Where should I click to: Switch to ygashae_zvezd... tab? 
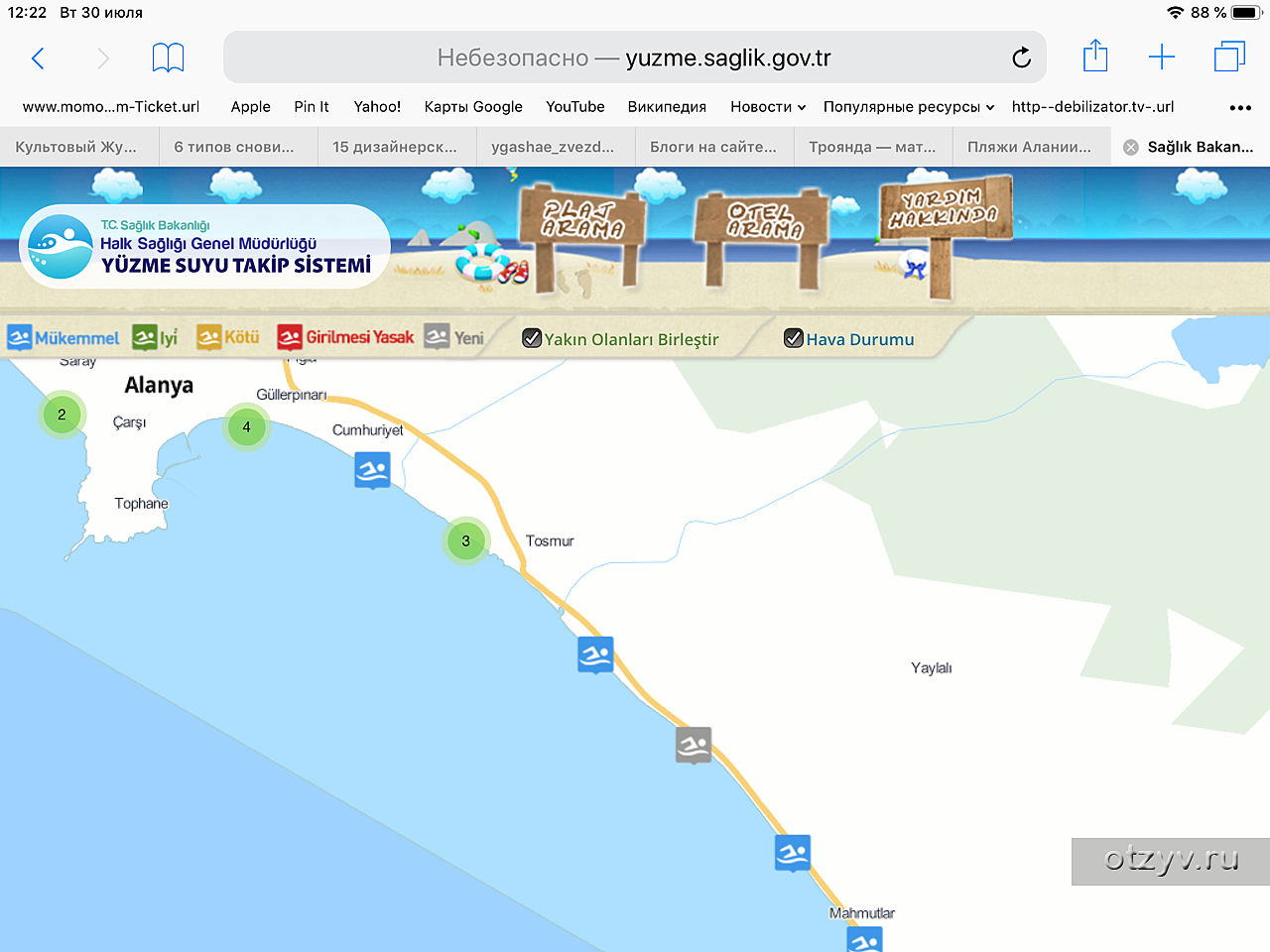[556, 147]
